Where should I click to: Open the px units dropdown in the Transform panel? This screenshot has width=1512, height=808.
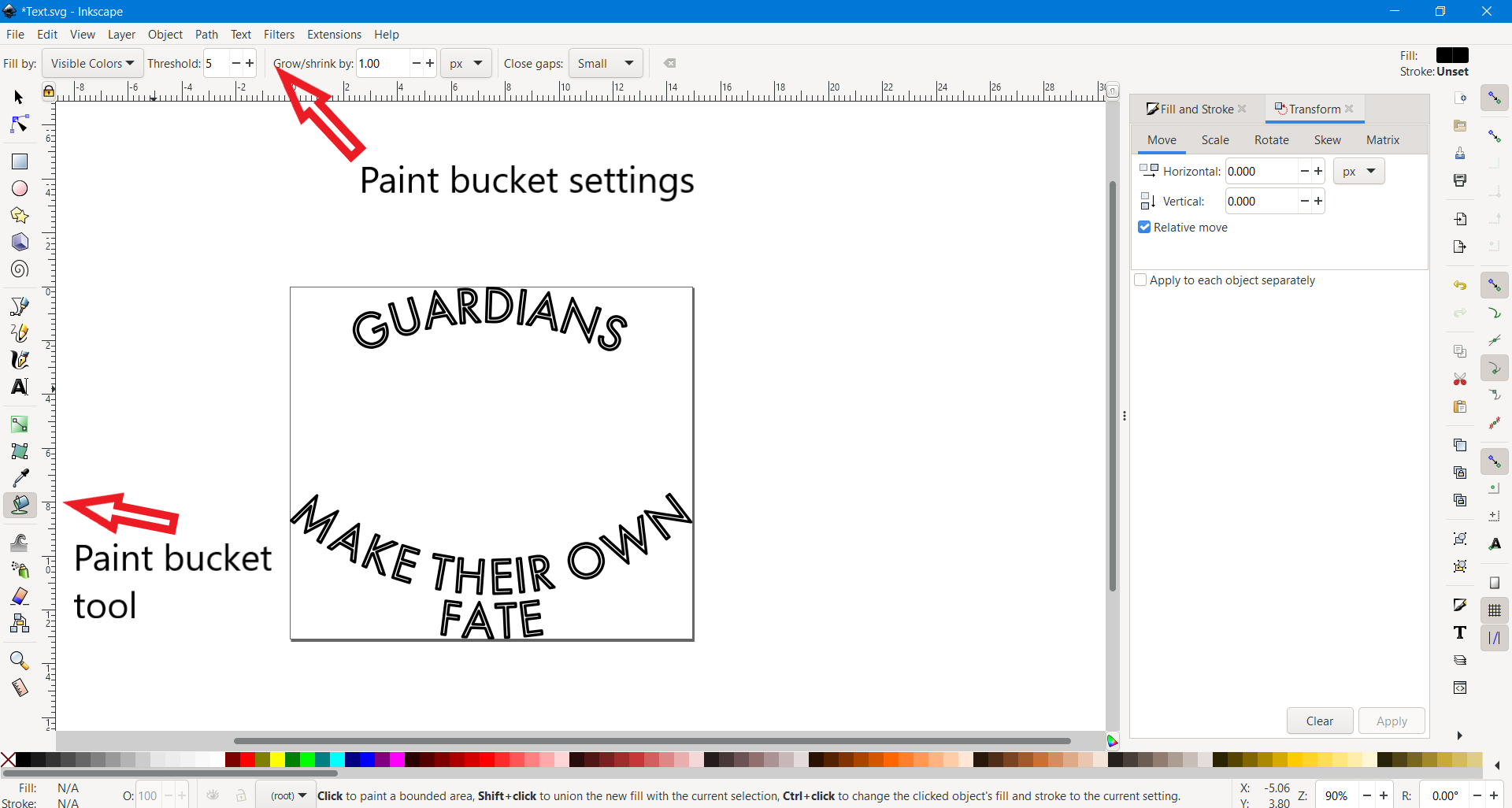1359,171
